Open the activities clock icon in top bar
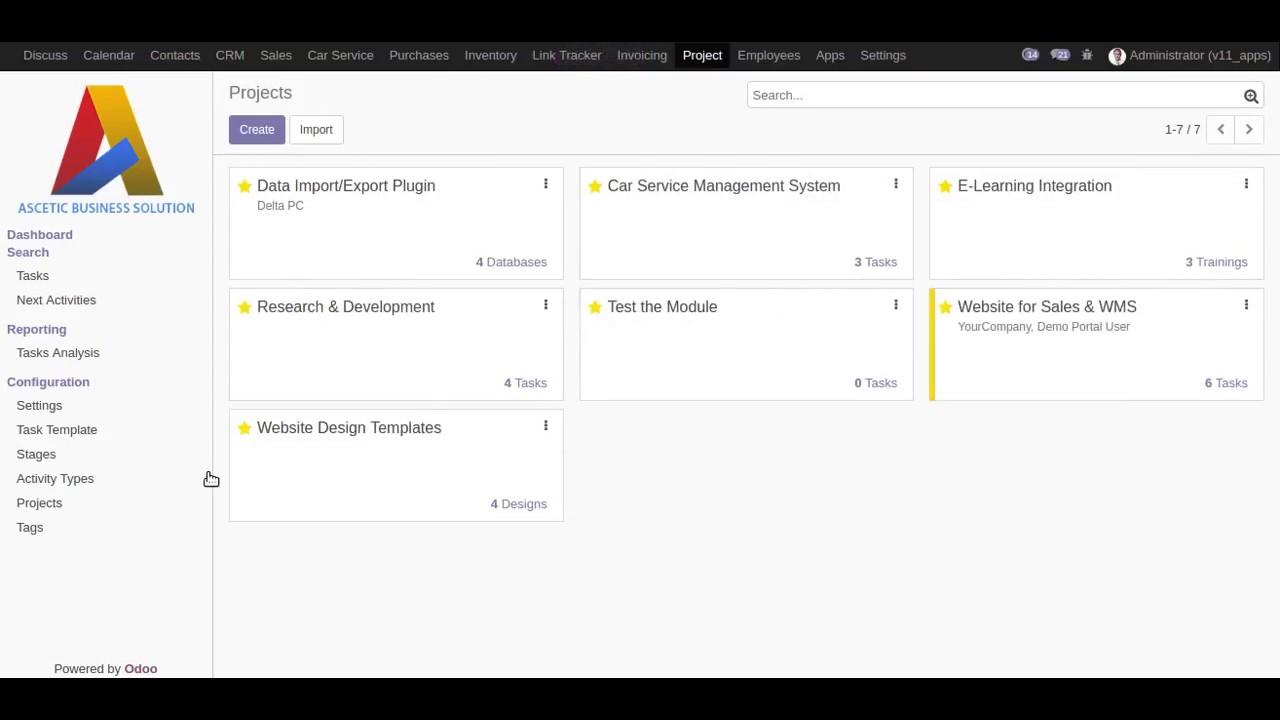This screenshot has height=720, width=1280. tap(1030, 55)
